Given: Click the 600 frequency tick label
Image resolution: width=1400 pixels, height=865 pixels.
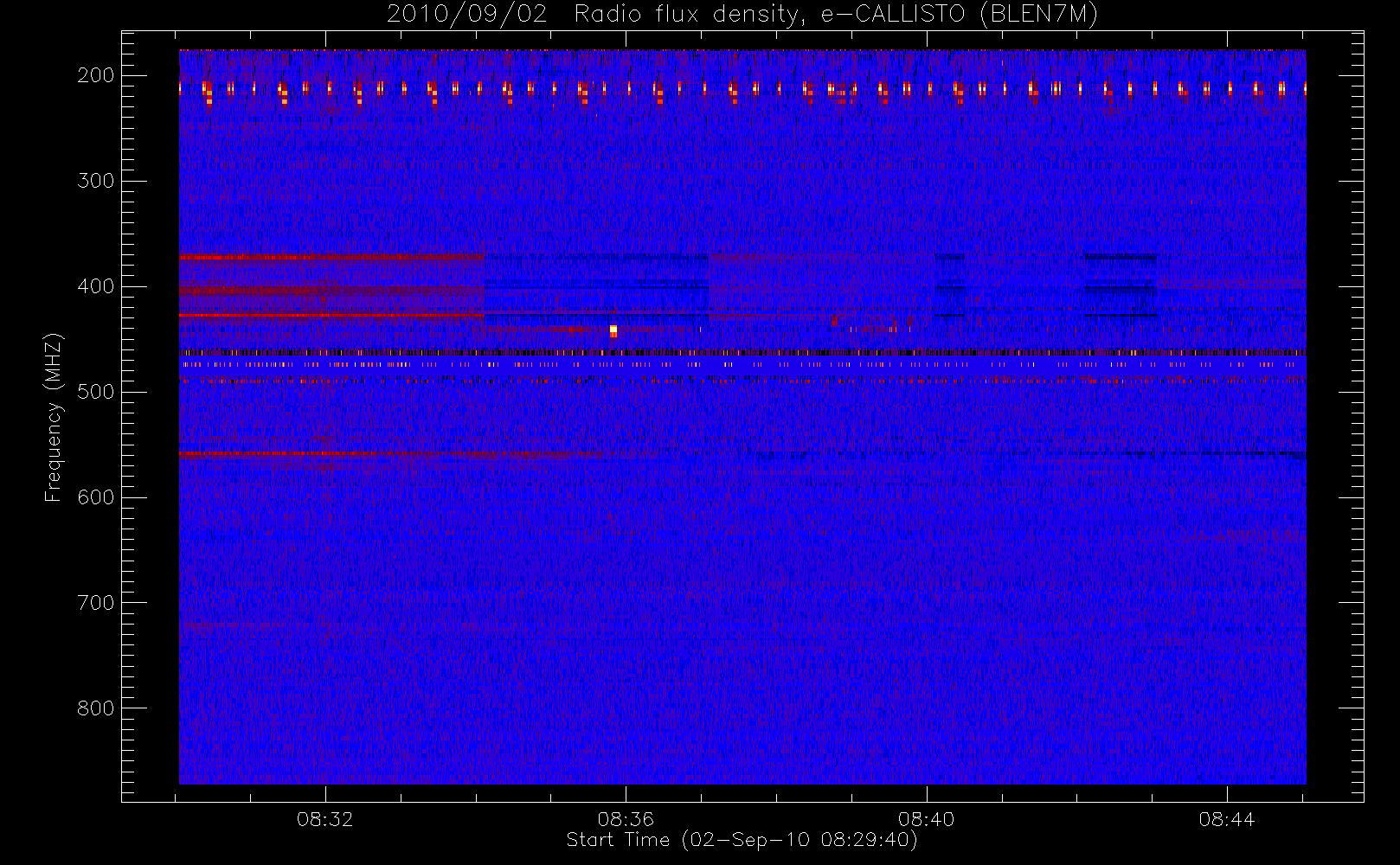Looking at the screenshot, I should (96, 497).
